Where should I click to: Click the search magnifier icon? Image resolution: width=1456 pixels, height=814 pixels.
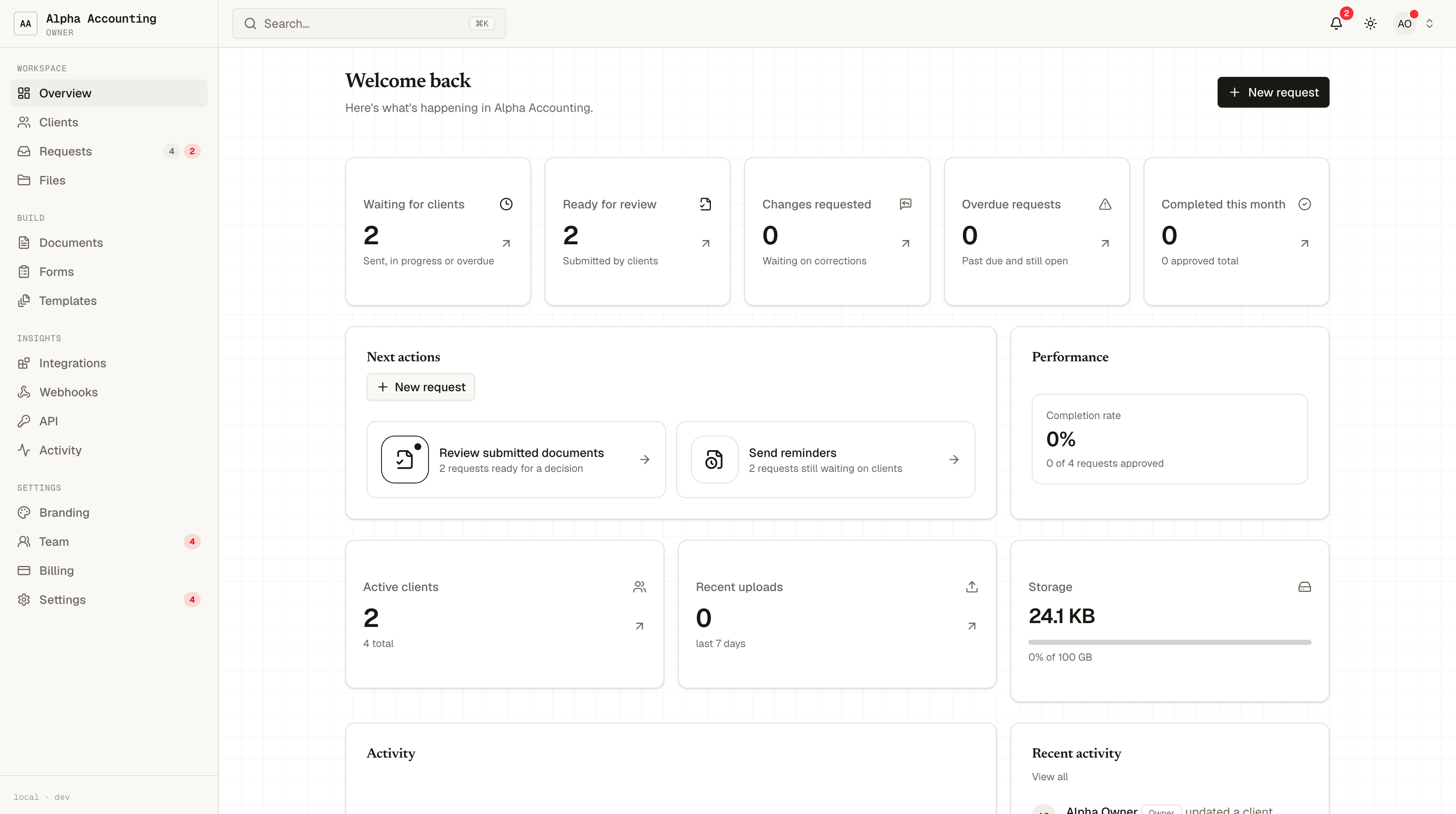click(x=250, y=24)
